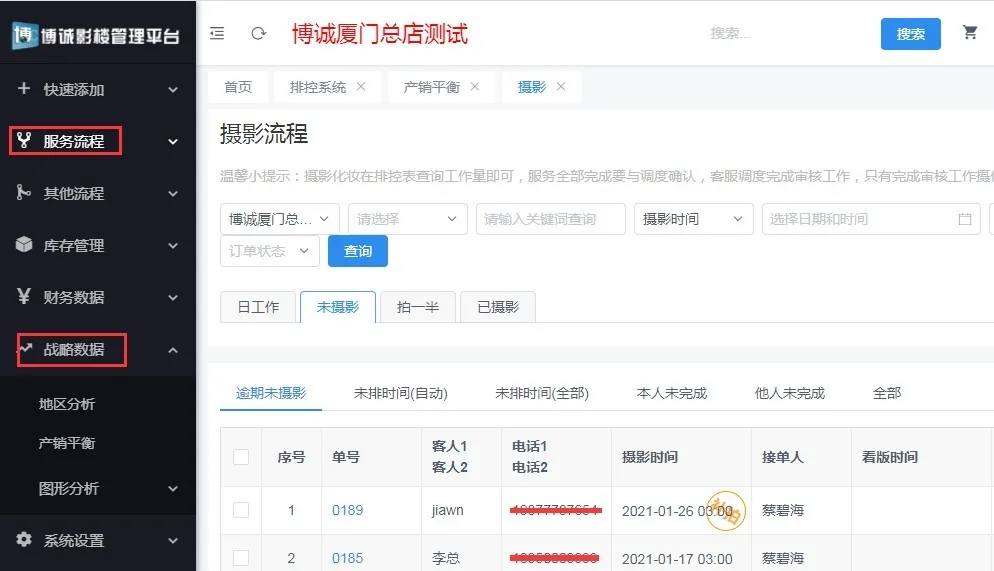Click the 博诚影楼管理平台 logo icon
The height and width of the screenshot is (571, 994).
pos(24,34)
